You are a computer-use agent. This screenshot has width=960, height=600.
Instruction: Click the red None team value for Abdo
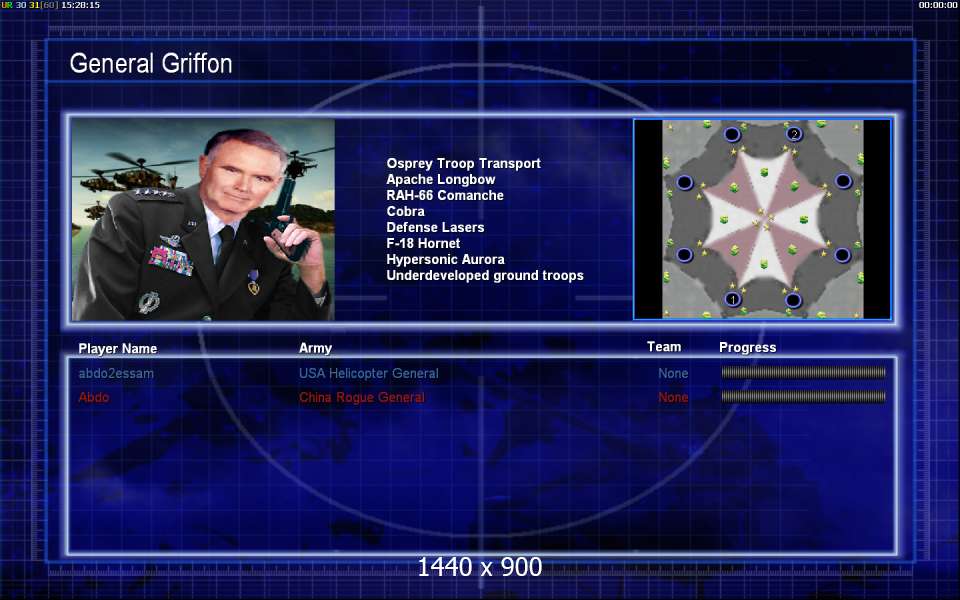tap(673, 397)
